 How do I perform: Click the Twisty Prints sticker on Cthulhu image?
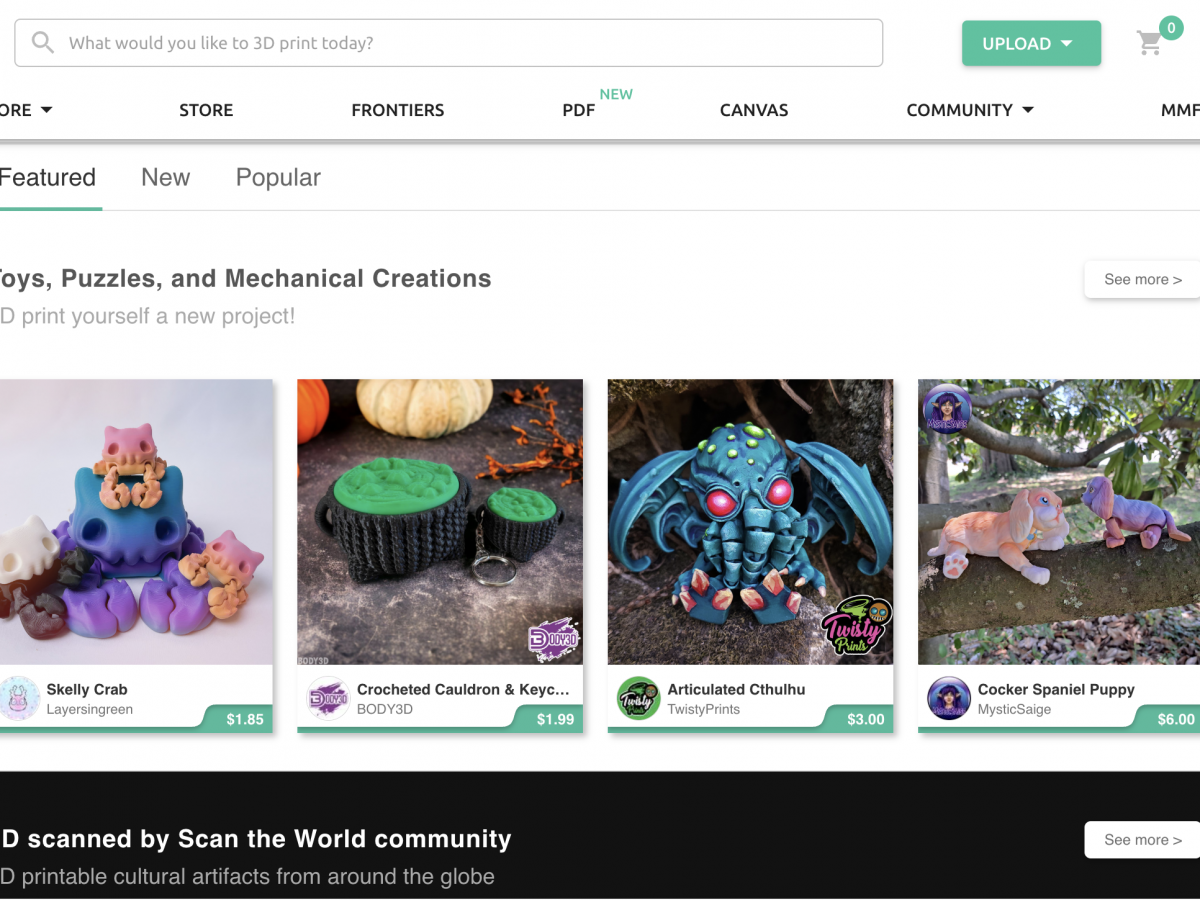pyautogui.click(x=855, y=627)
